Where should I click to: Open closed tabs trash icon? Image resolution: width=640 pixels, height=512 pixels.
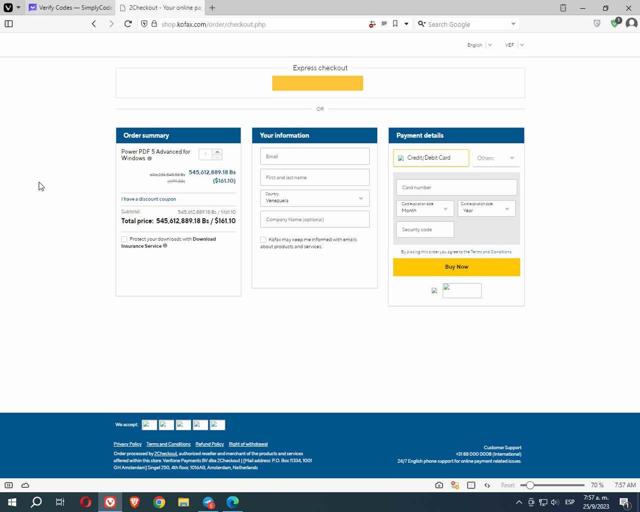563,7
